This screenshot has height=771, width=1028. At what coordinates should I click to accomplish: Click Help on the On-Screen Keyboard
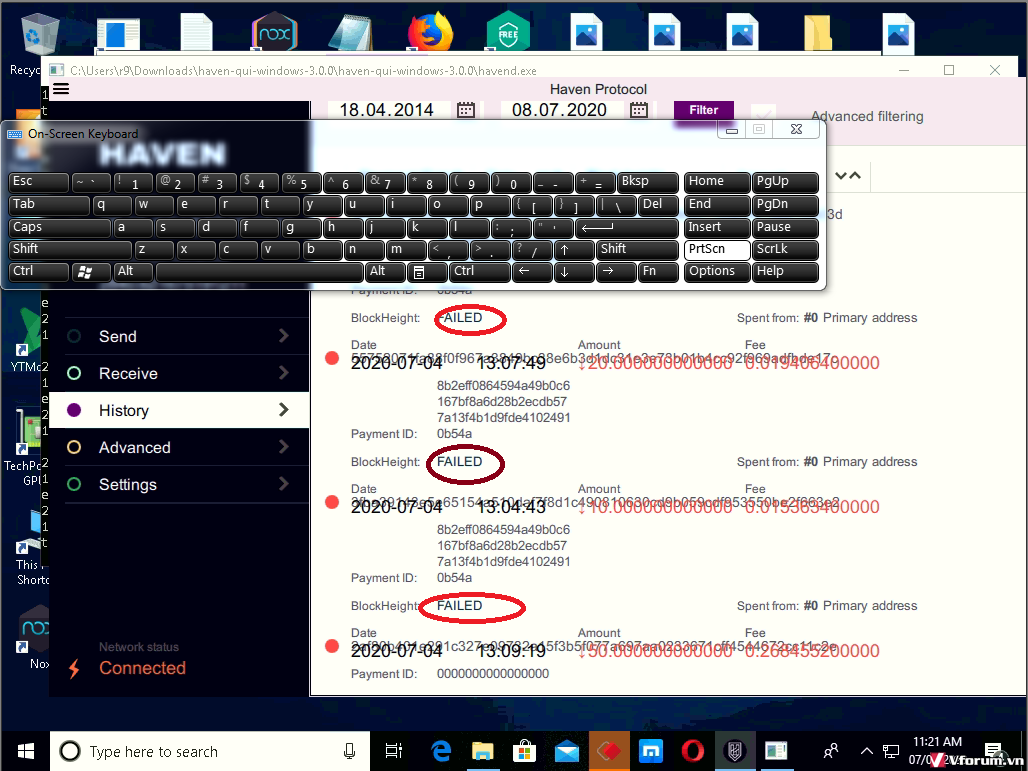[785, 272]
